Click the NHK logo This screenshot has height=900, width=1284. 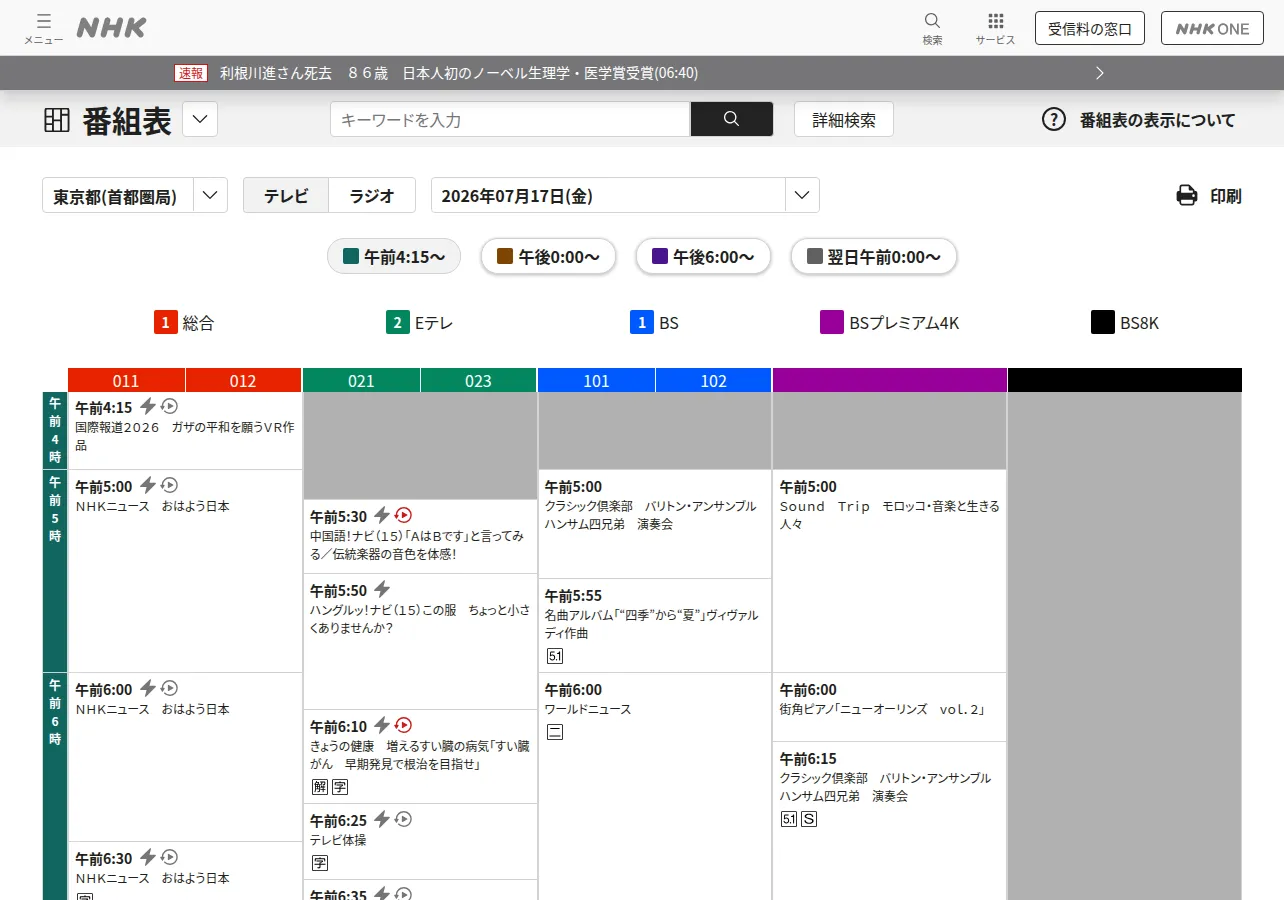pyautogui.click(x=111, y=28)
